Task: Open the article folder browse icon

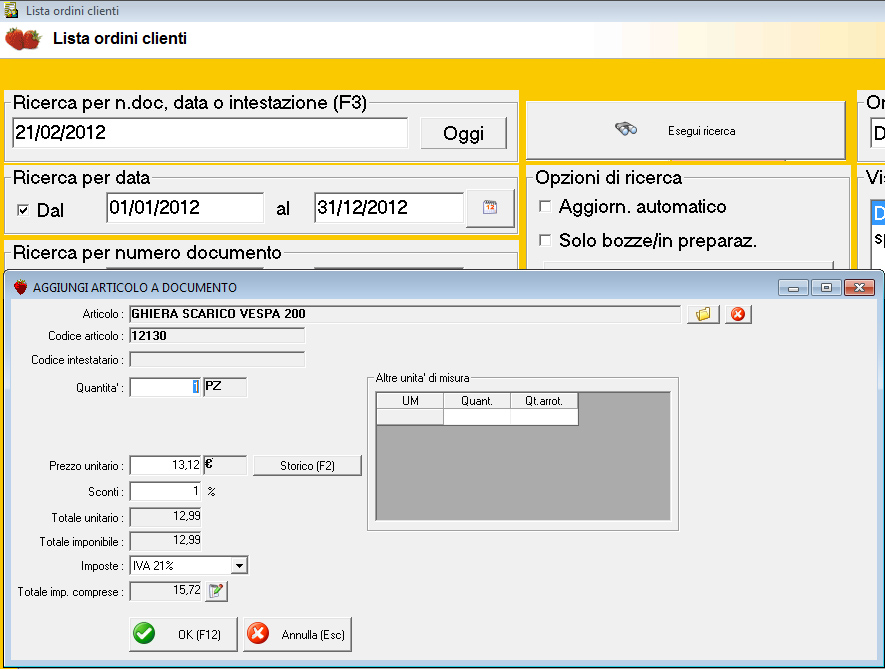Action: [703, 314]
